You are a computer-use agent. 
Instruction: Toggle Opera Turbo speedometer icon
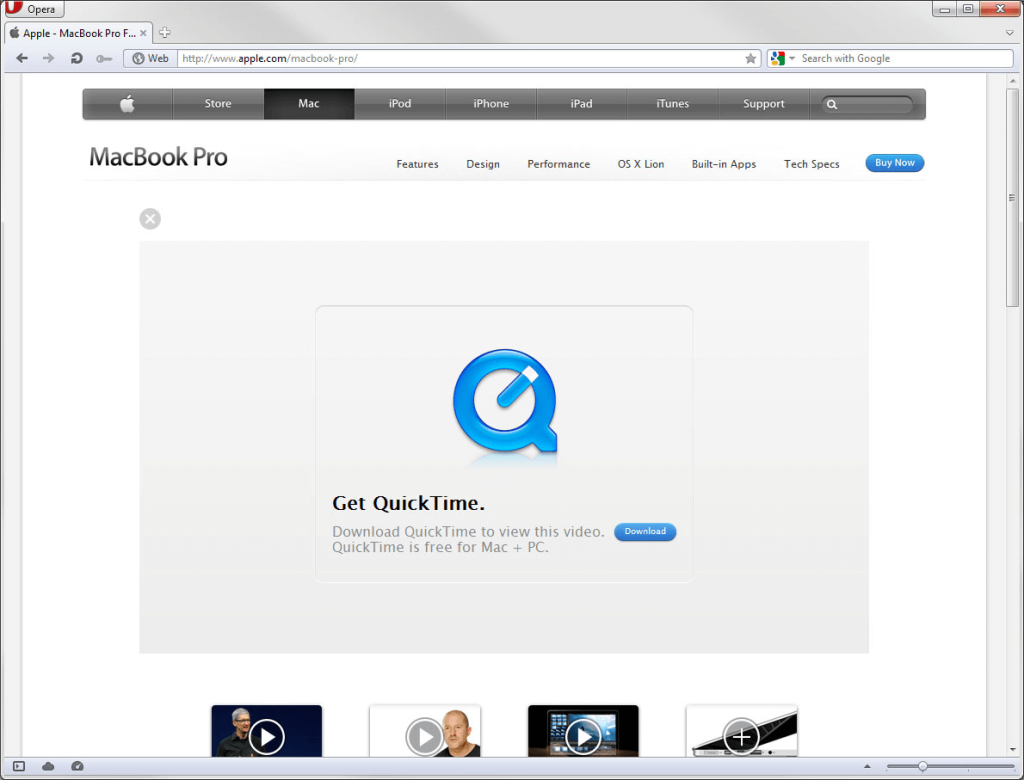(77, 766)
